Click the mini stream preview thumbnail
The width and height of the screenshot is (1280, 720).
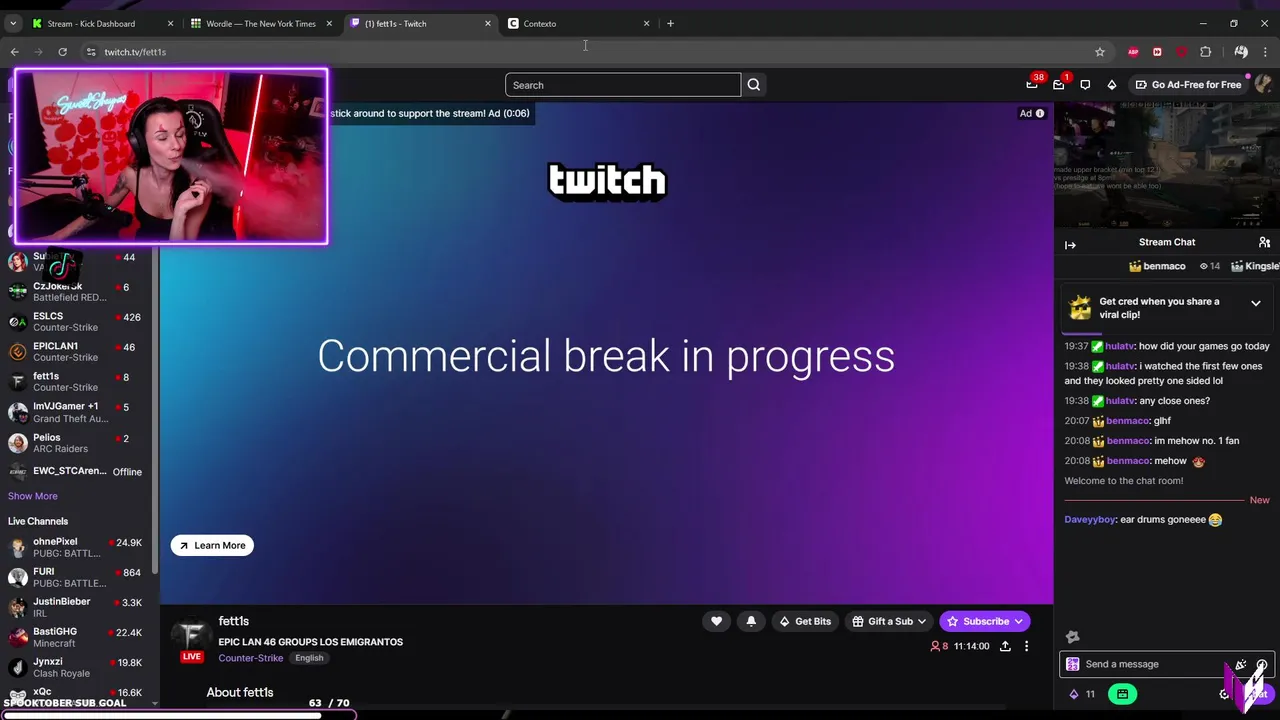[x=1166, y=165]
